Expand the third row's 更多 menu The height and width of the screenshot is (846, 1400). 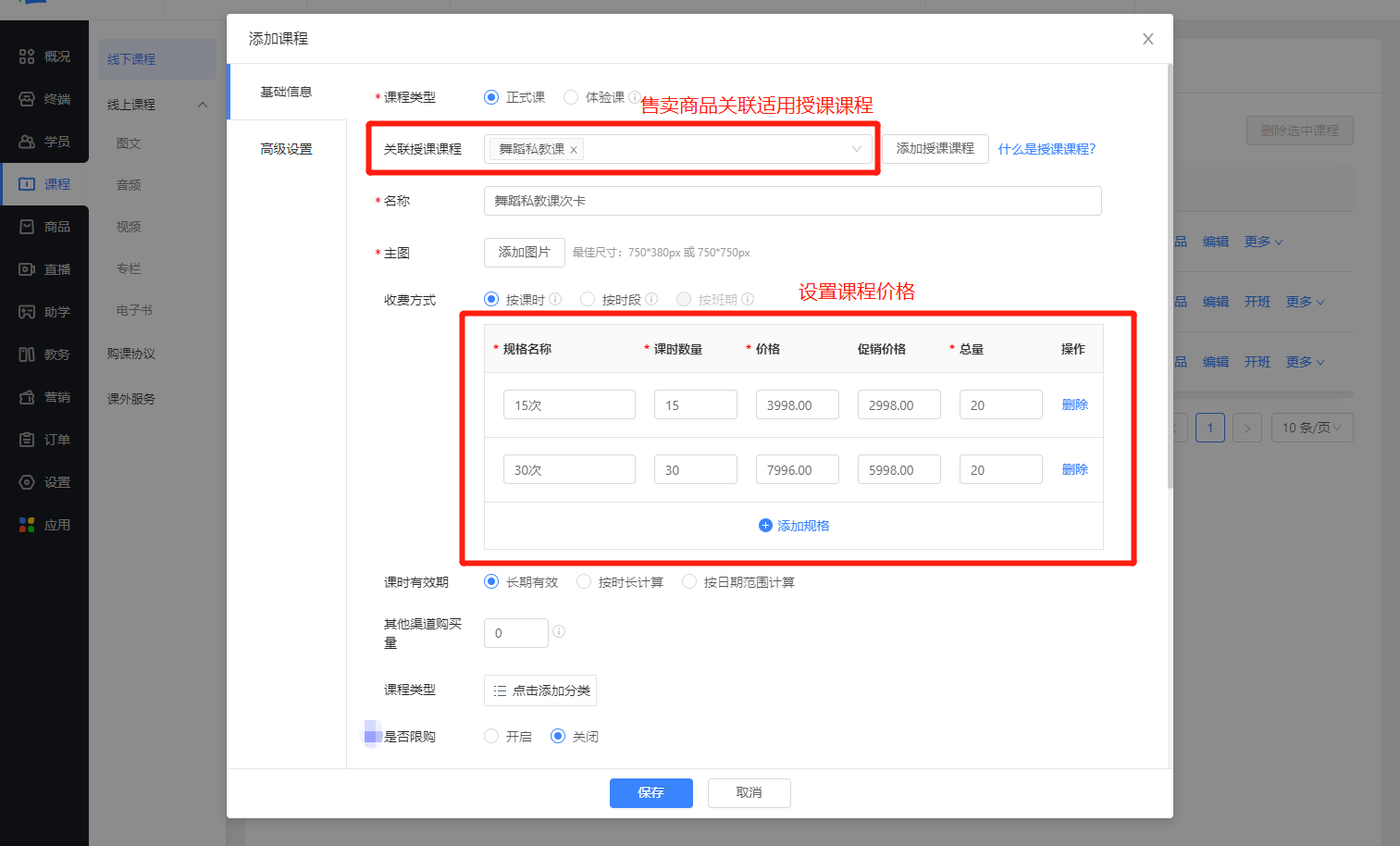tap(1305, 362)
